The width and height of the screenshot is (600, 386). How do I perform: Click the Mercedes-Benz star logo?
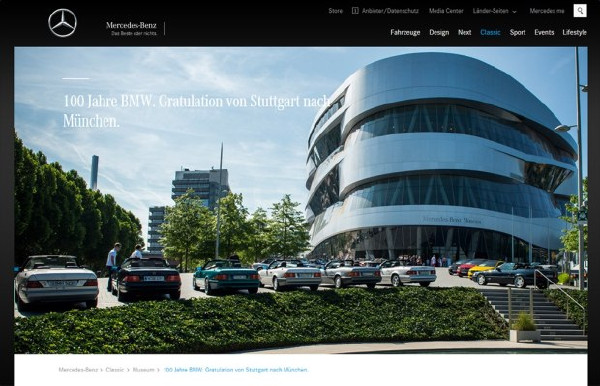click(62, 23)
